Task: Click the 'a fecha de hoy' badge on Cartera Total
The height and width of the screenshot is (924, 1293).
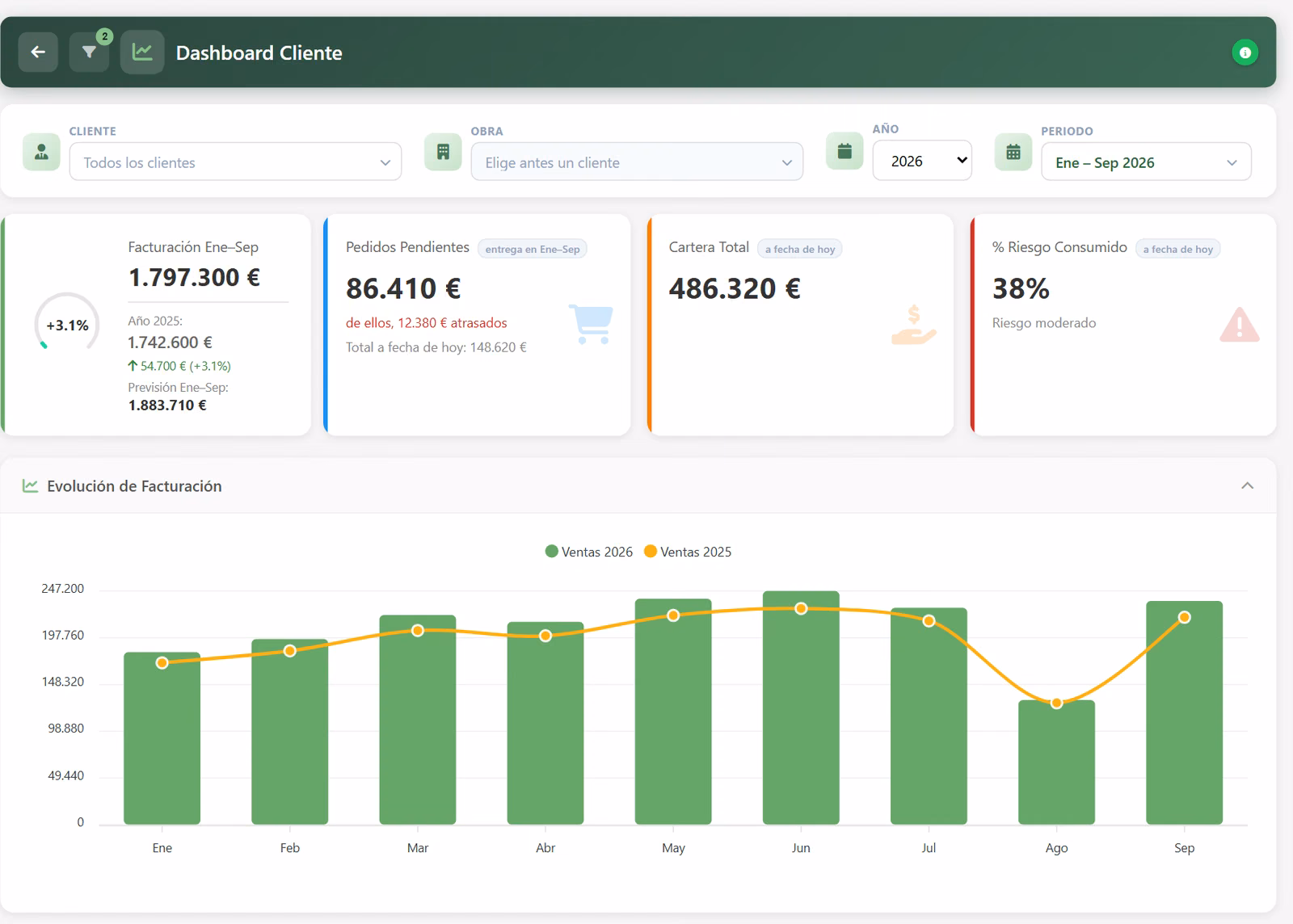Action: point(800,249)
